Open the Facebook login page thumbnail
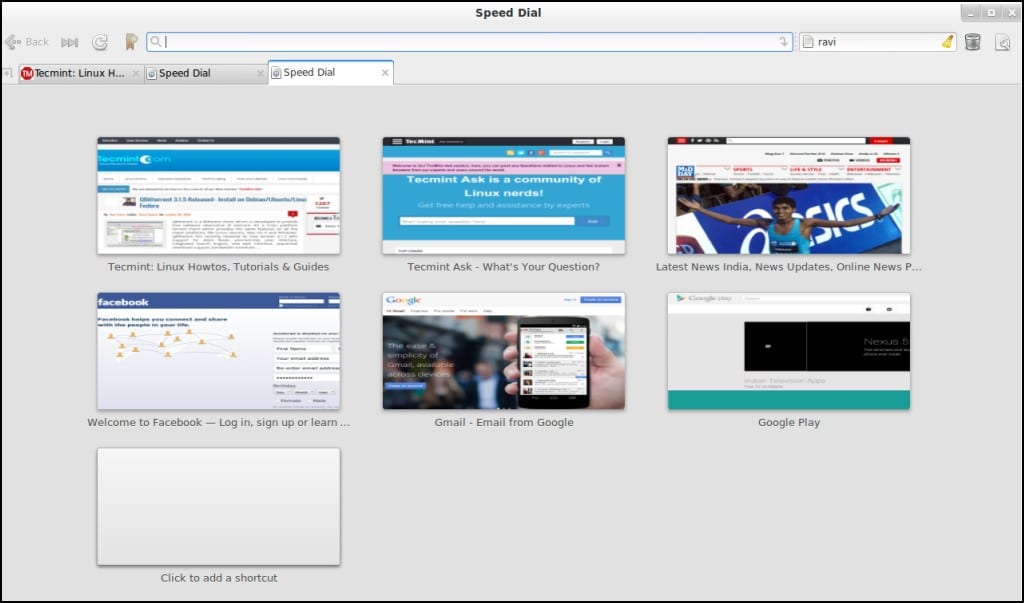This screenshot has width=1024, height=603. click(x=219, y=351)
